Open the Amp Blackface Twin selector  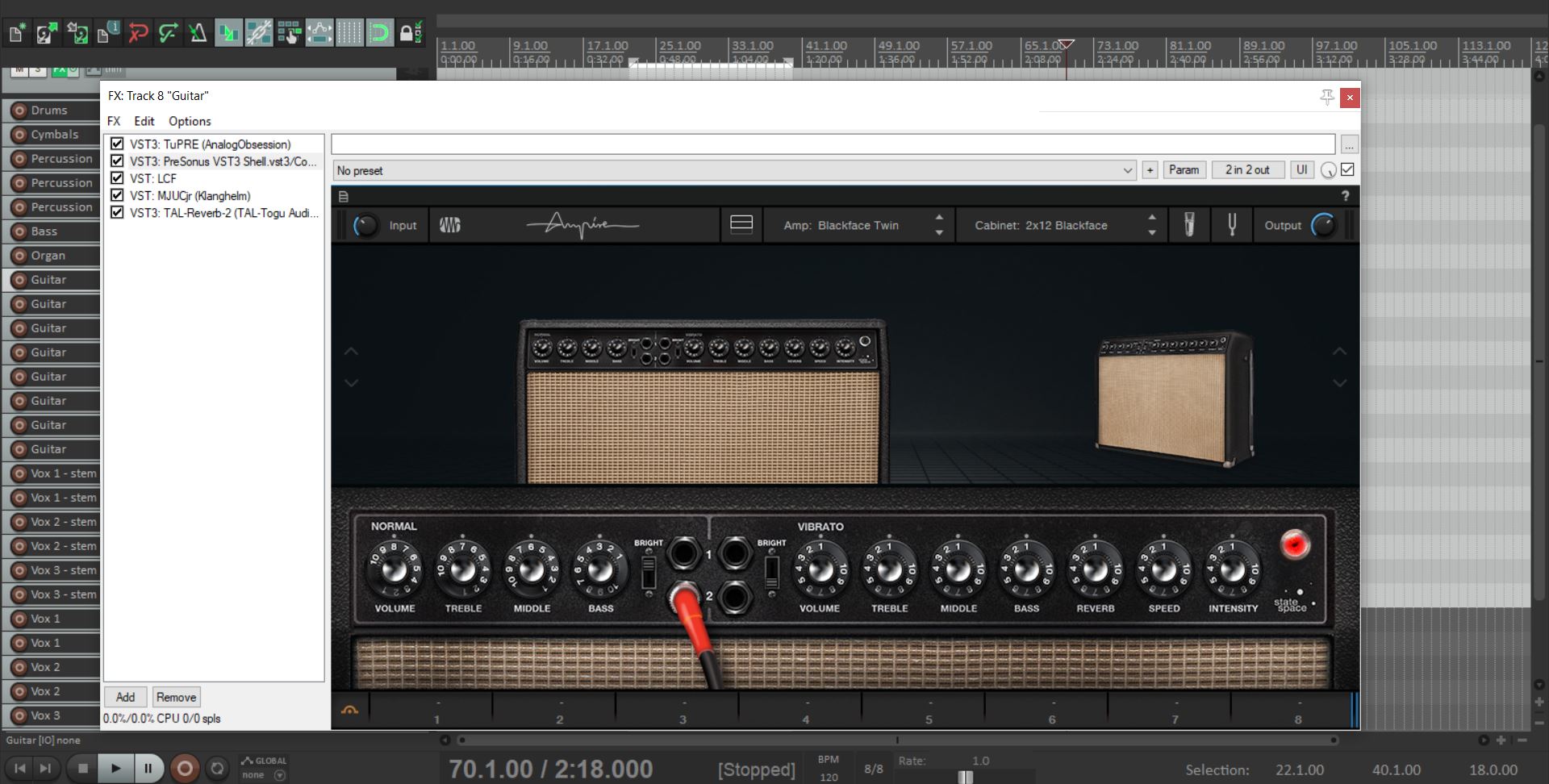(841, 225)
